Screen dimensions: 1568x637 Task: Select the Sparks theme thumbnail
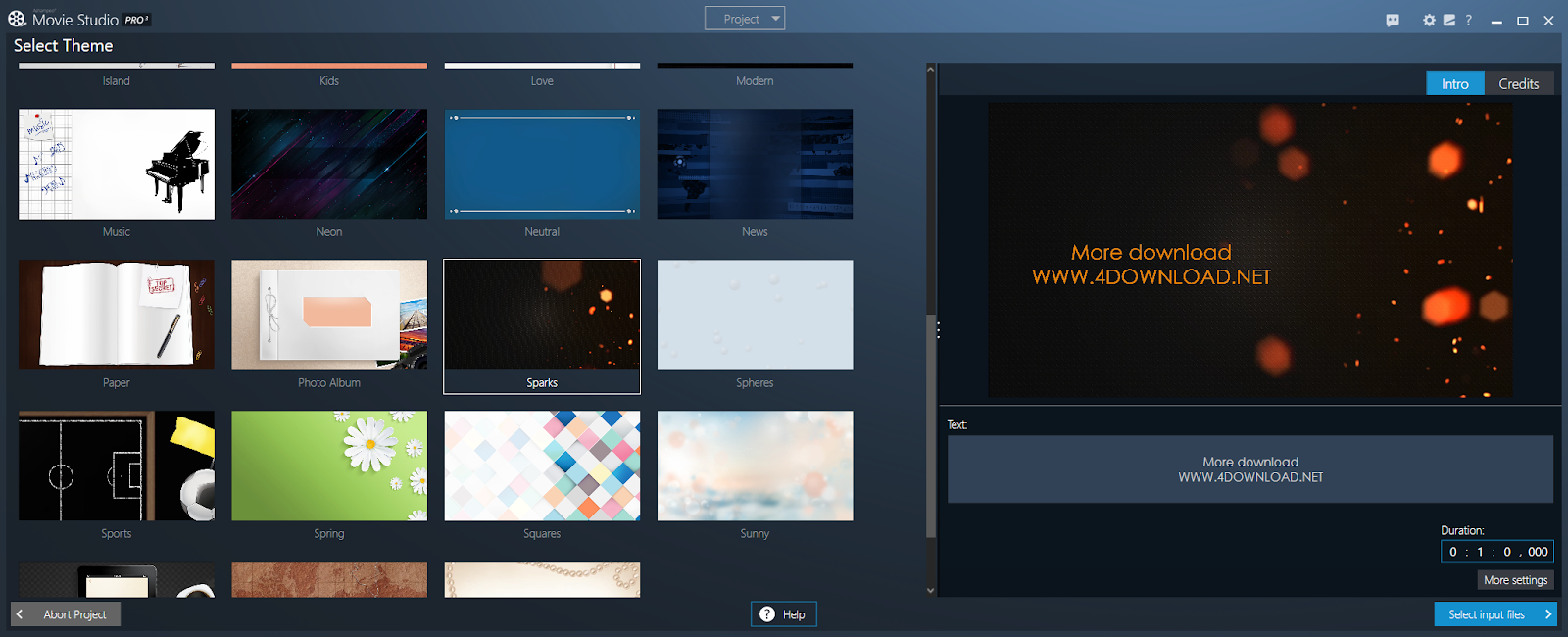[542, 315]
